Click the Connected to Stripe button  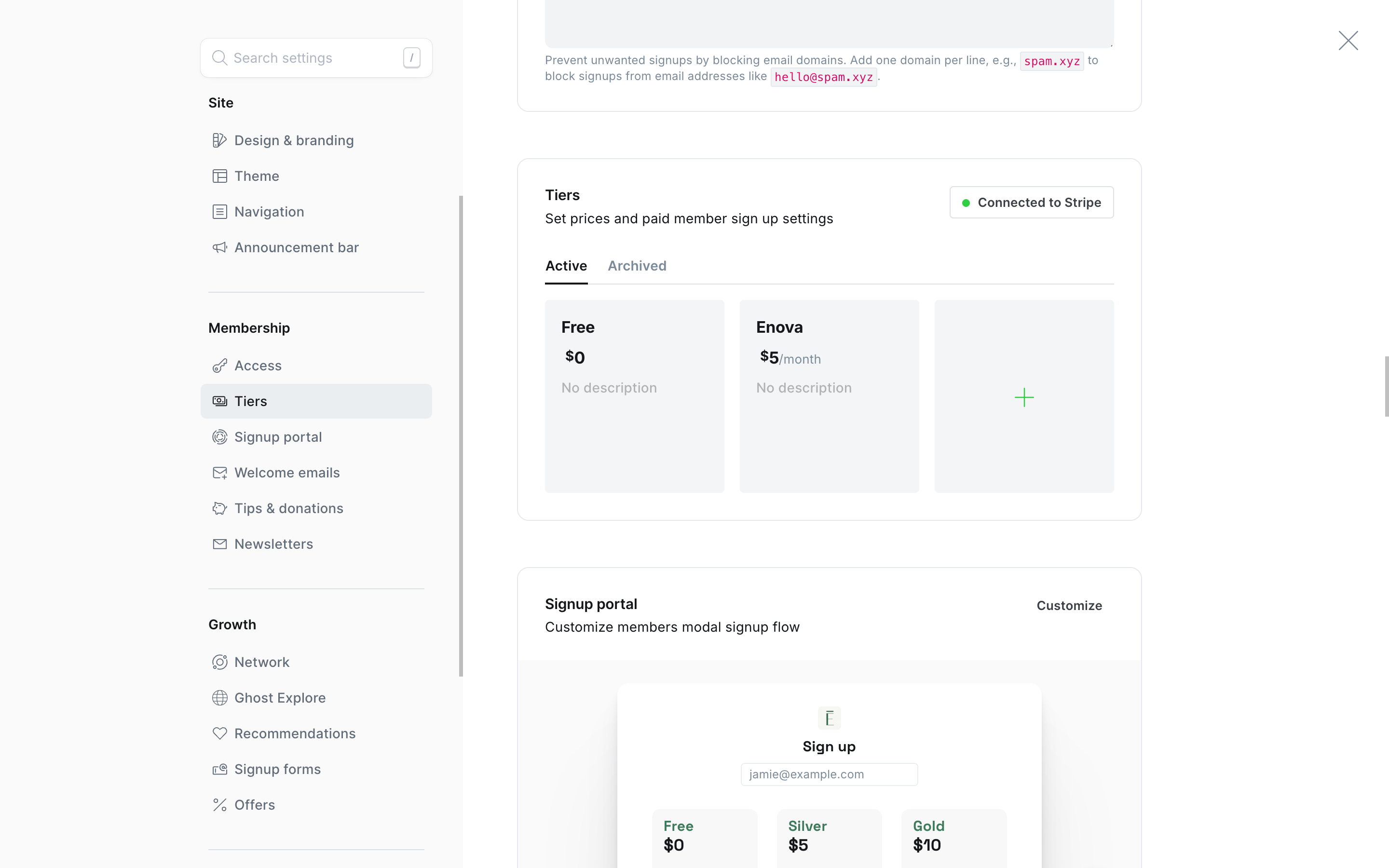click(1032, 202)
